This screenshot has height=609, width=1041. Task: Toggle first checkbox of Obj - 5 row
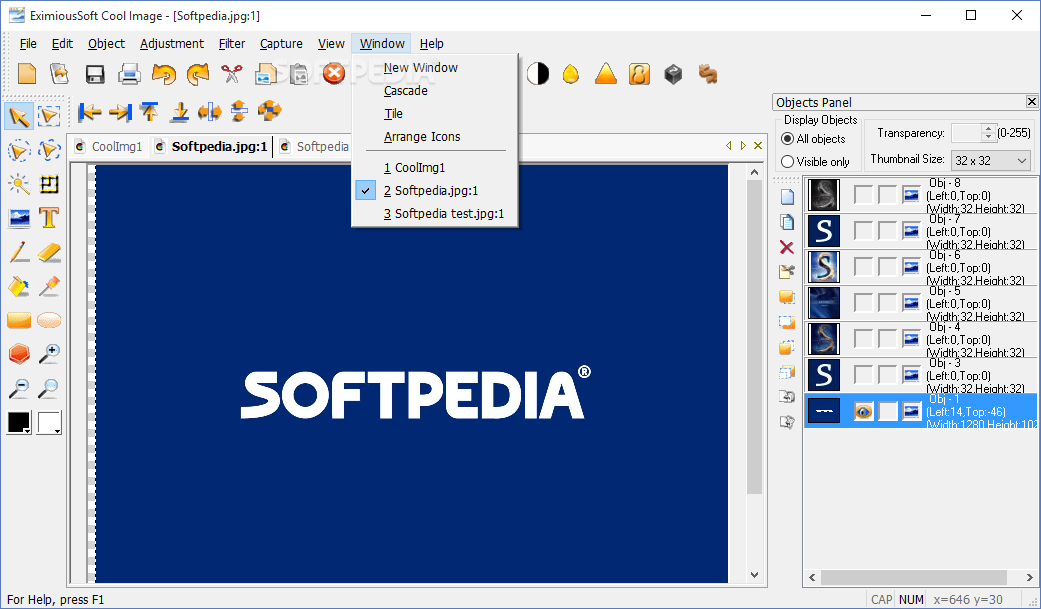click(x=863, y=303)
